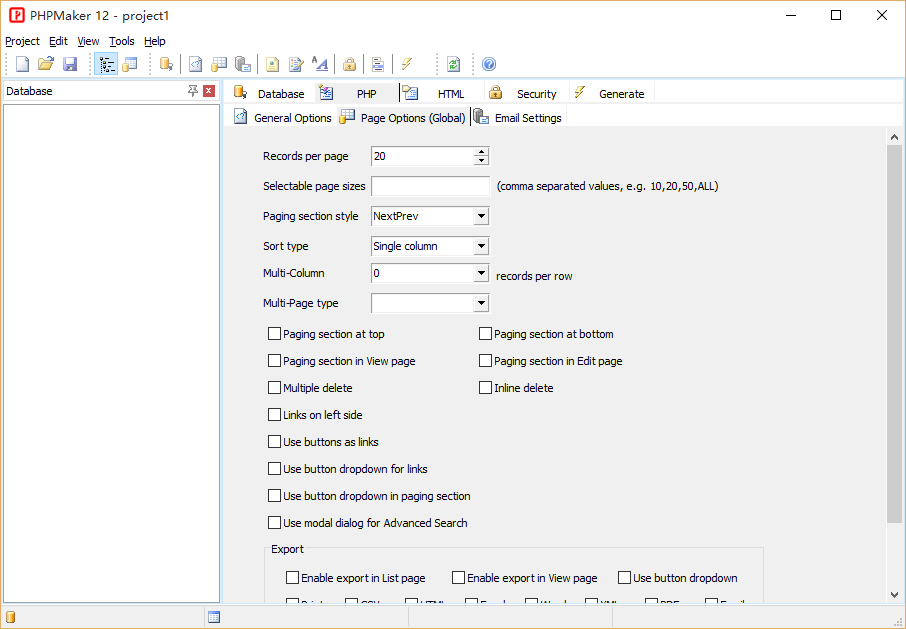Screen dimensions: 906x629
Task: Check Use modal dialog for Advanced Search
Action: [x=274, y=523]
